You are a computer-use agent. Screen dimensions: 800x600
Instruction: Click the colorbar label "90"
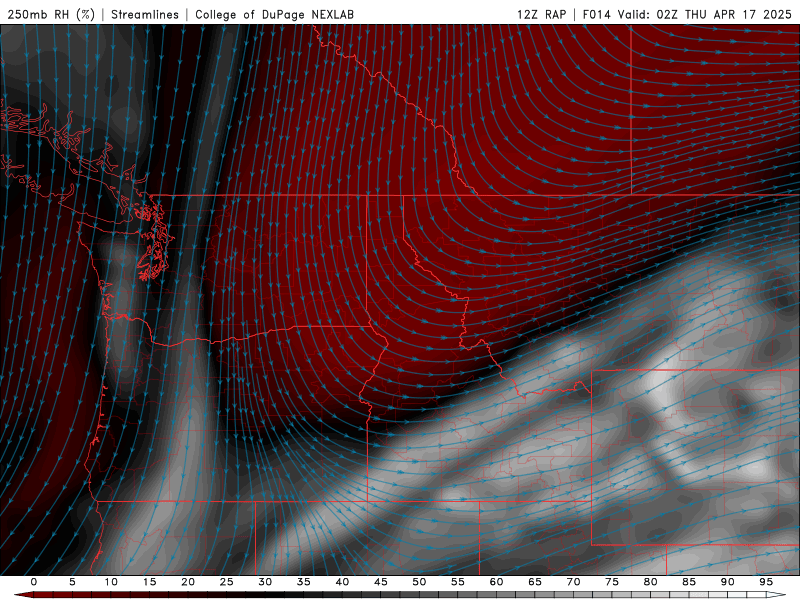pyautogui.click(x=727, y=582)
